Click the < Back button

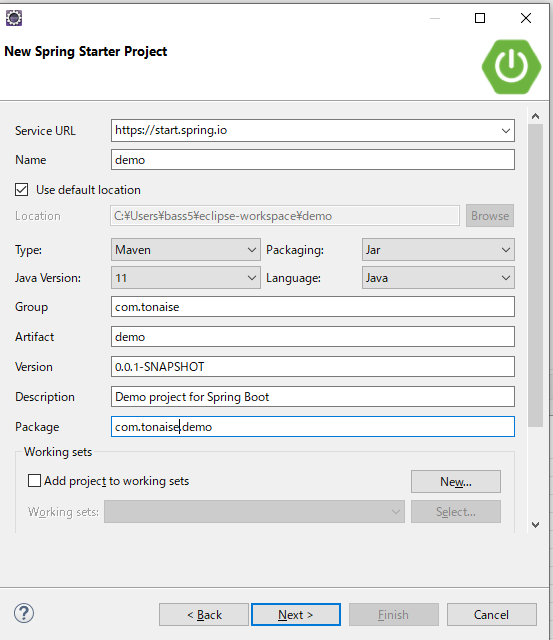point(204,614)
